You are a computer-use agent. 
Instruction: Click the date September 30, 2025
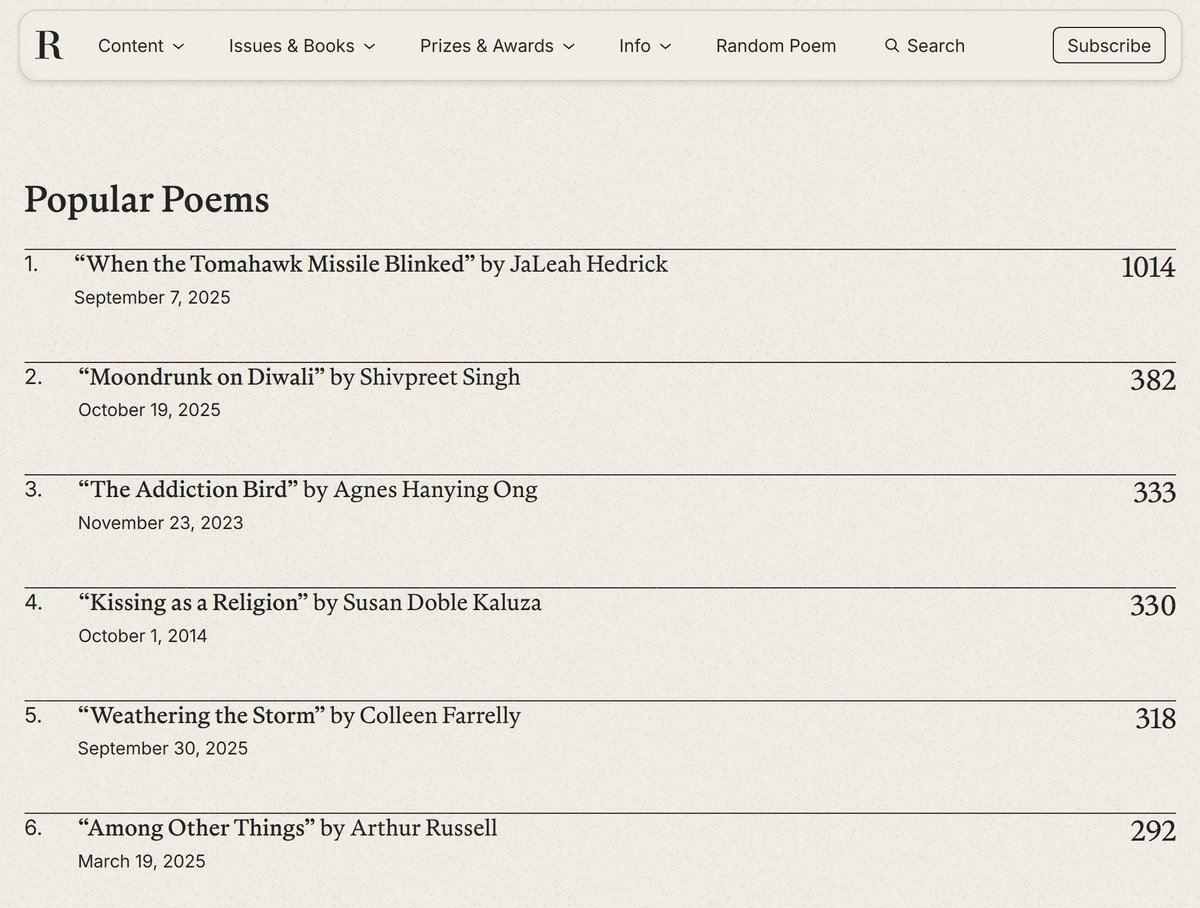coord(163,749)
